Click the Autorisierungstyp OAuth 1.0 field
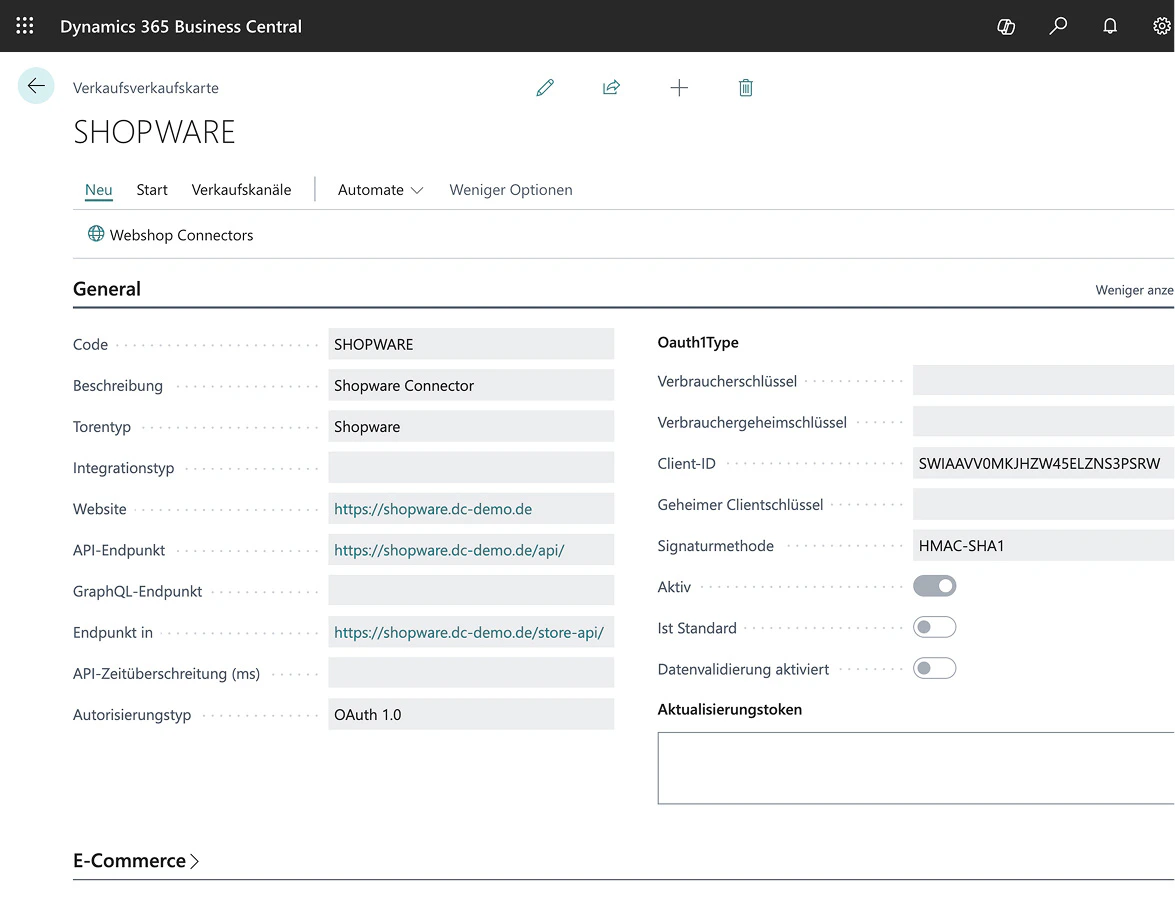1175x903 pixels. point(471,714)
